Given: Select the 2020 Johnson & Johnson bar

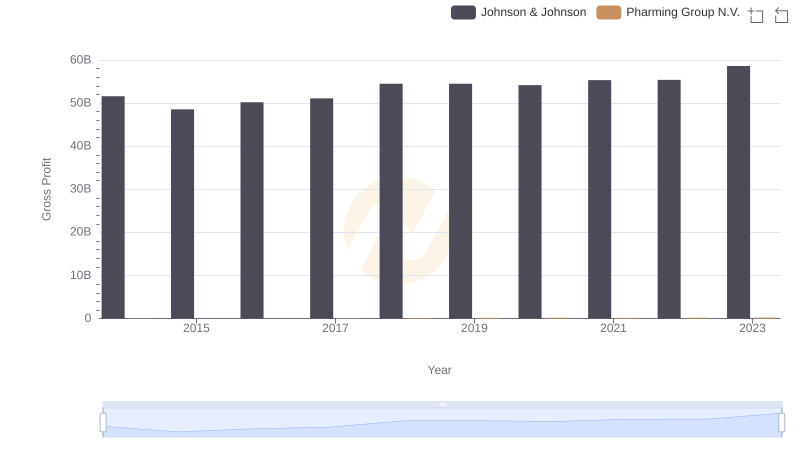Looking at the screenshot, I should click(530, 201).
